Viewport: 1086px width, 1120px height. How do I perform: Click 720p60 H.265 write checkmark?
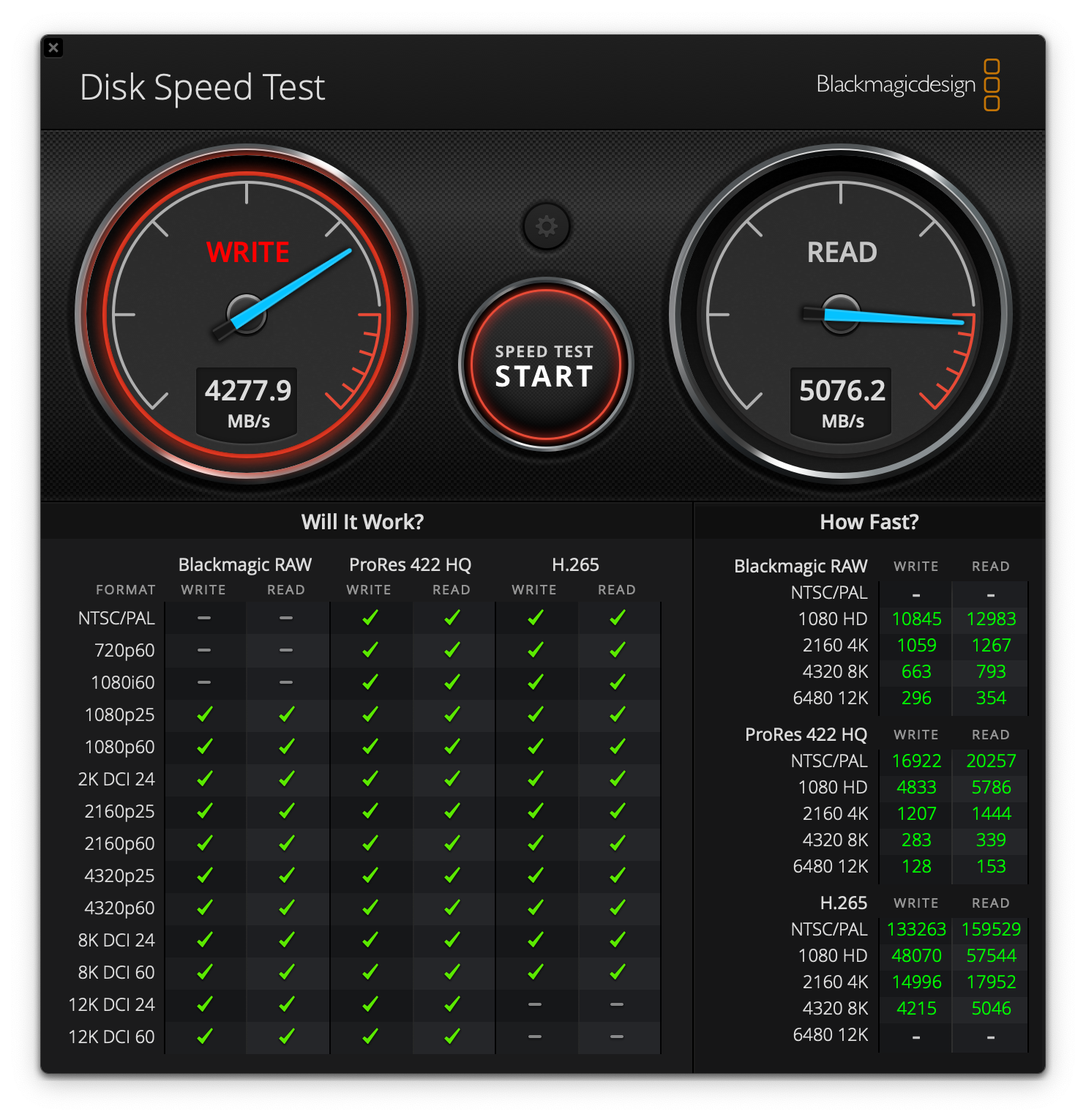pyautogui.click(x=536, y=650)
